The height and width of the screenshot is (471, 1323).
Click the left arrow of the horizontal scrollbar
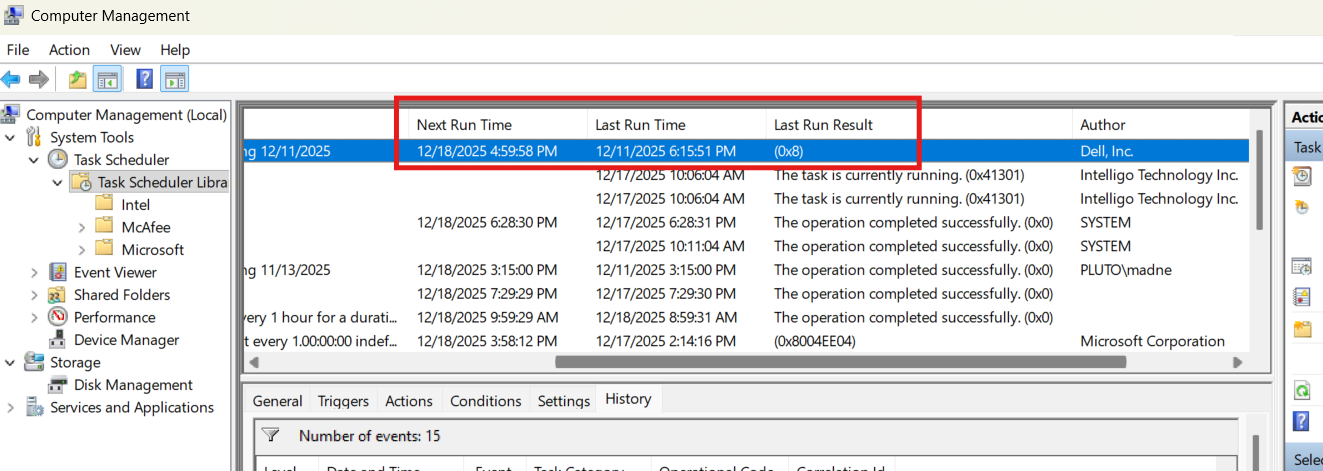point(254,362)
